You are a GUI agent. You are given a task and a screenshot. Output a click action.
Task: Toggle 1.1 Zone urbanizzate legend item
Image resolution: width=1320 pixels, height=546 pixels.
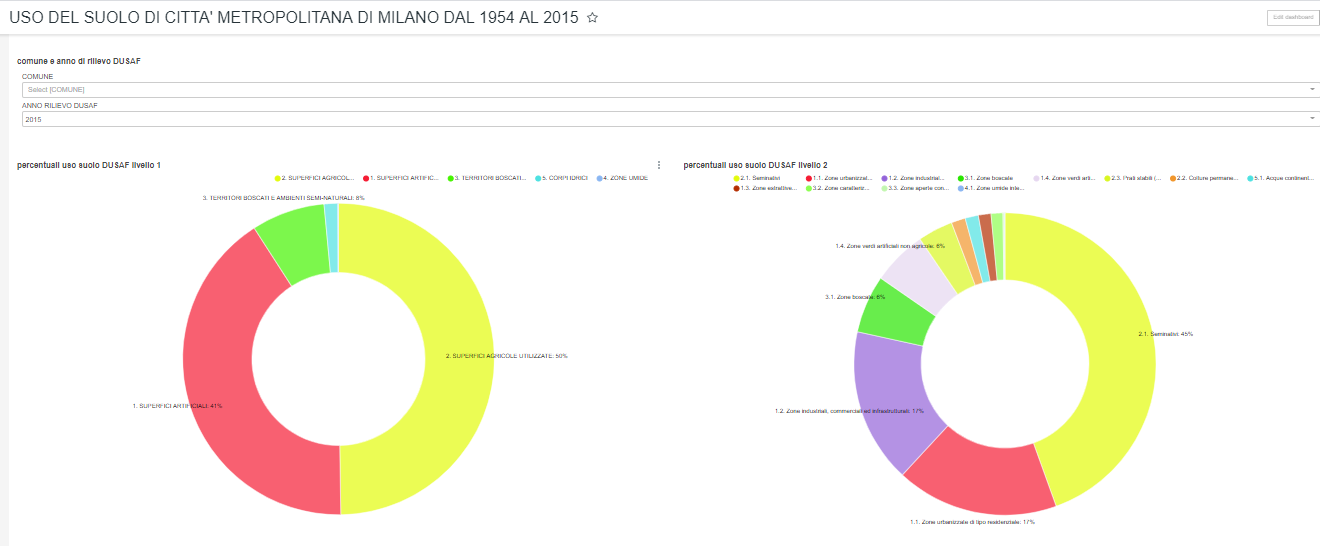(x=838, y=178)
